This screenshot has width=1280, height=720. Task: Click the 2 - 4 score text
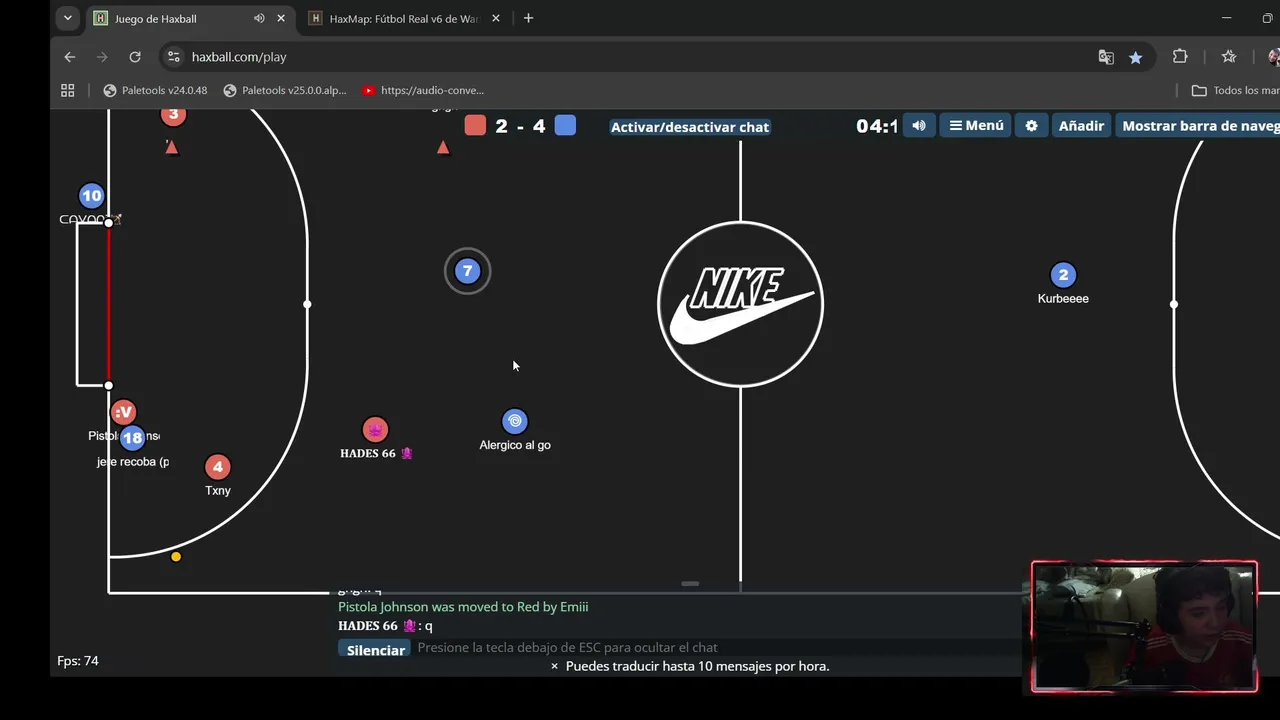tap(520, 126)
